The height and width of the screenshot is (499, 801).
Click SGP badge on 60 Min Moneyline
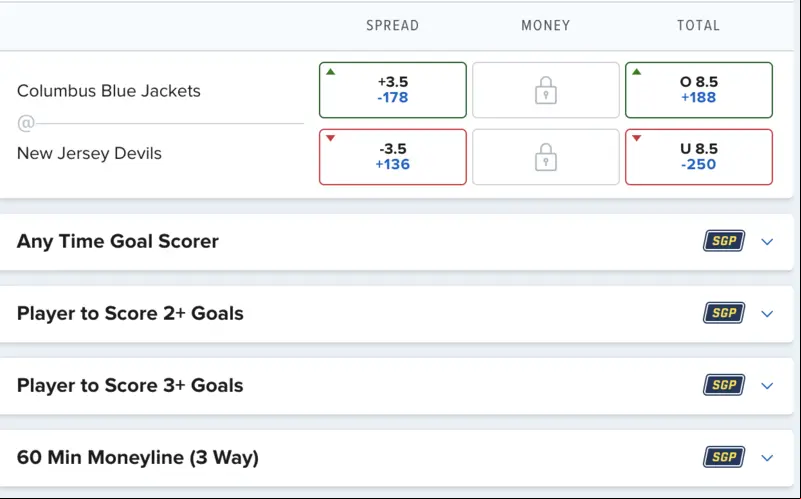(x=724, y=457)
